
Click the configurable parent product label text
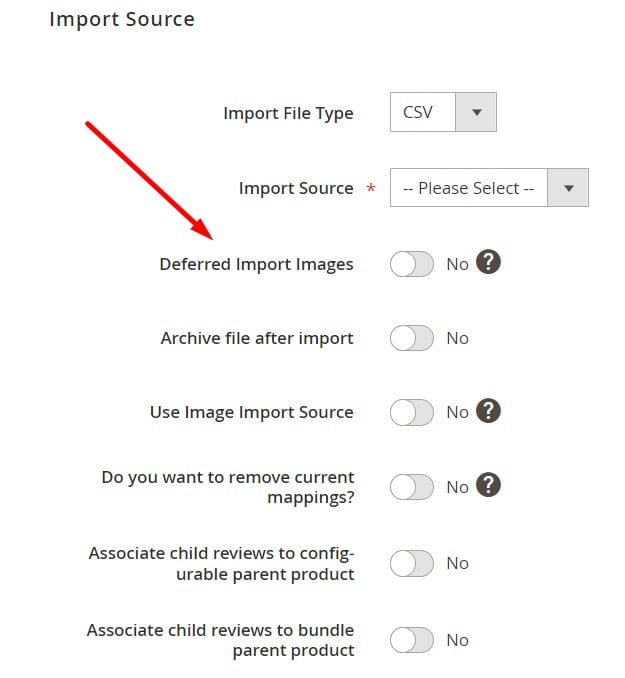[x=221, y=564]
